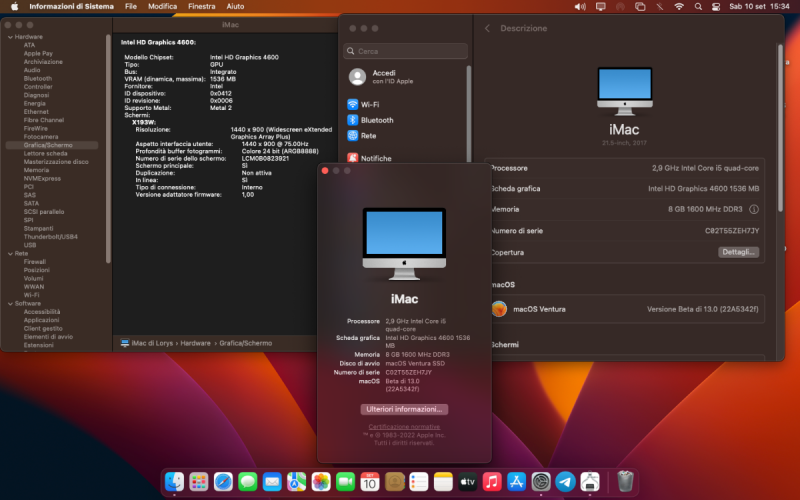Image resolution: width=800 pixels, height=500 pixels.
Task: Collapse the Software tree section
Action: click(9, 303)
